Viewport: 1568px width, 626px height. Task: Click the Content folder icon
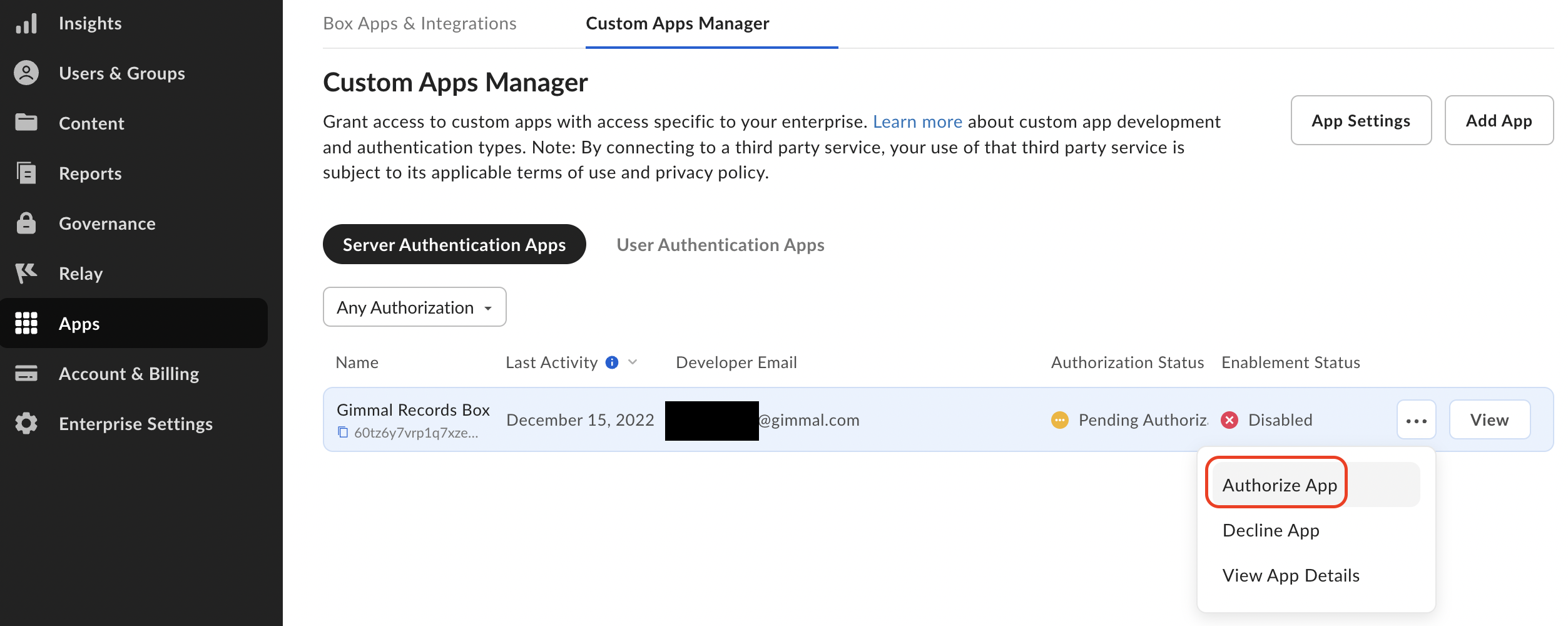[26, 123]
